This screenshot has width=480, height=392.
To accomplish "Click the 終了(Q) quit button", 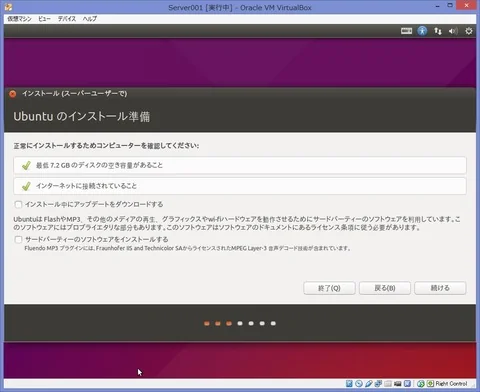I will click(329, 288).
